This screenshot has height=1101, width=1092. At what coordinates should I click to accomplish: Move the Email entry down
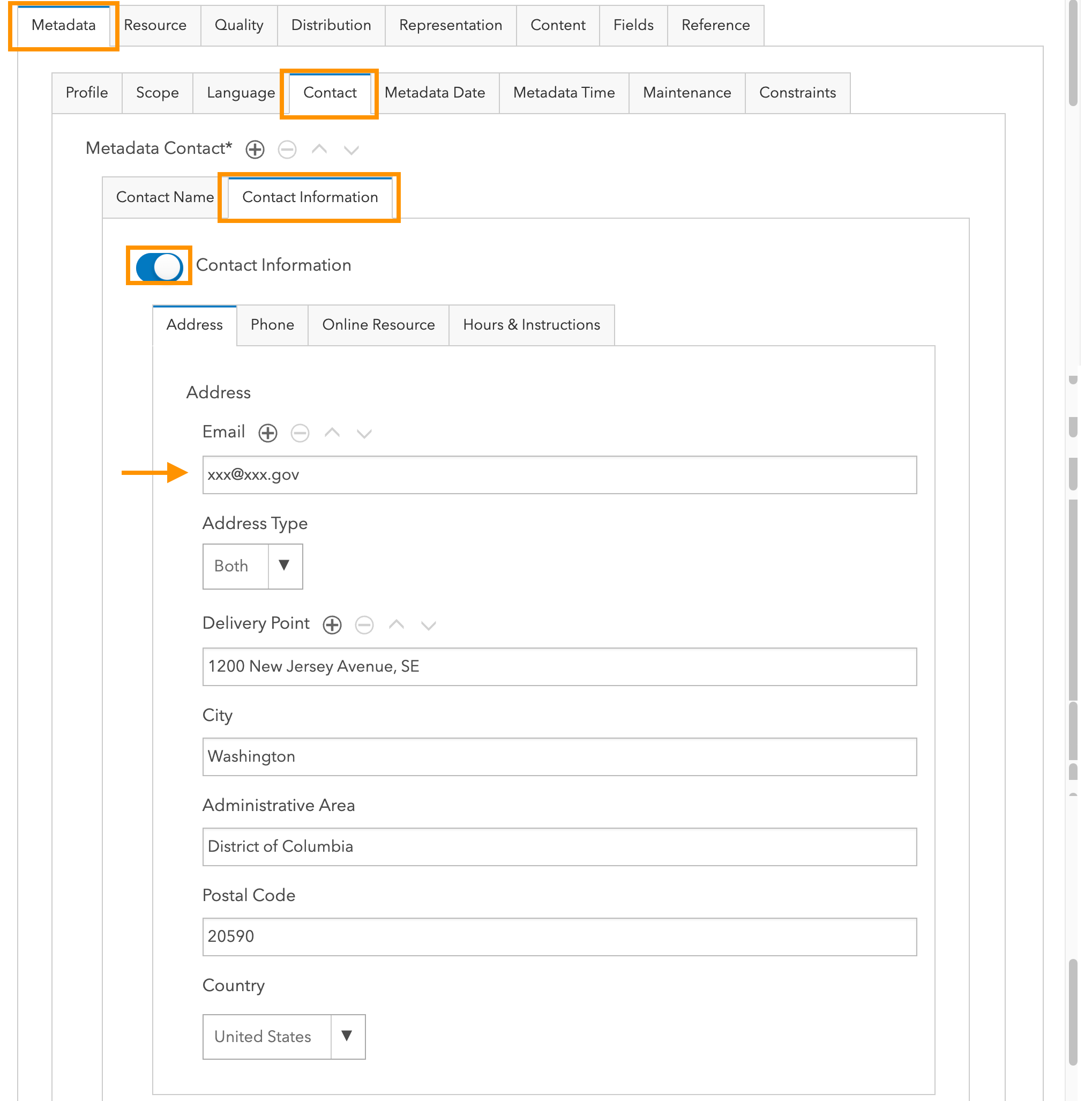tap(364, 433)
